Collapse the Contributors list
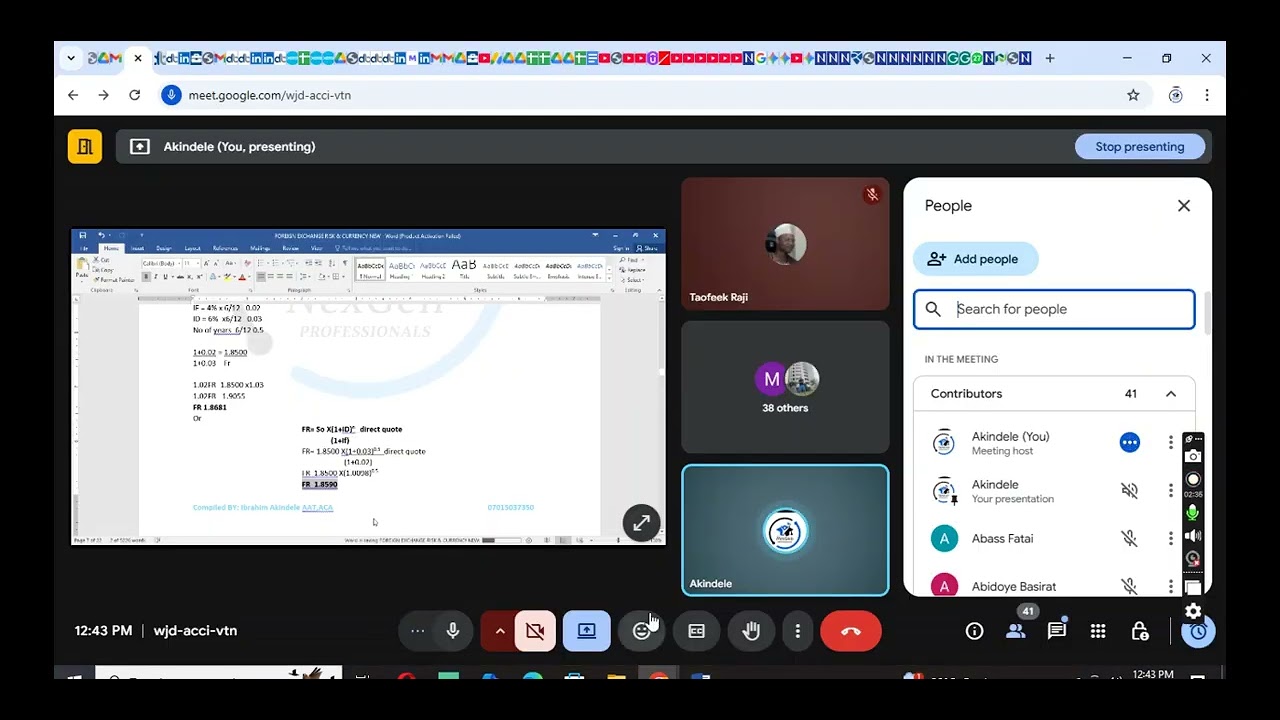The height and width of the screenshot is (720, 1280). (1171, 393)
